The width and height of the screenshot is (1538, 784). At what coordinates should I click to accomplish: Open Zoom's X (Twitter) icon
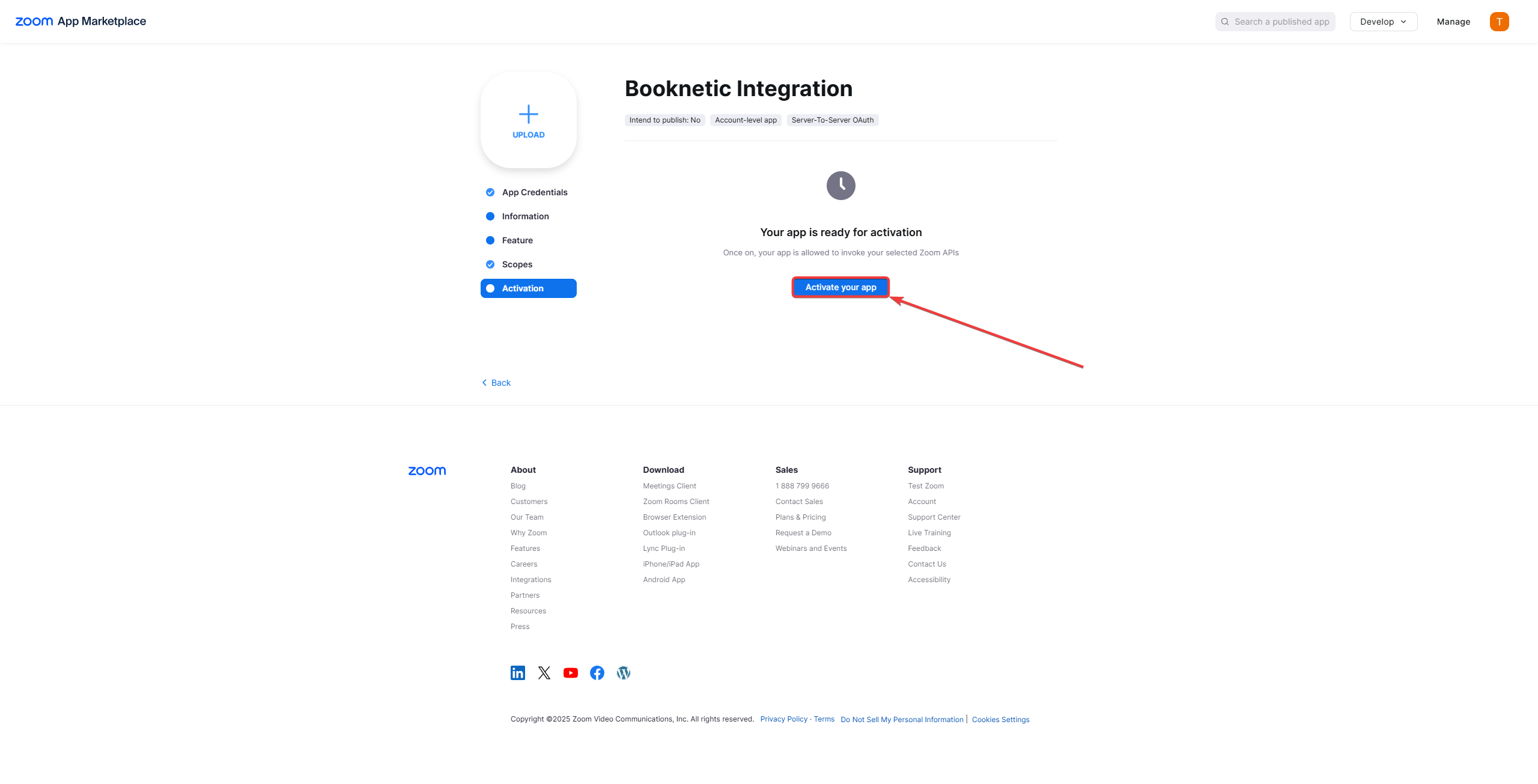tap(544, 673)
